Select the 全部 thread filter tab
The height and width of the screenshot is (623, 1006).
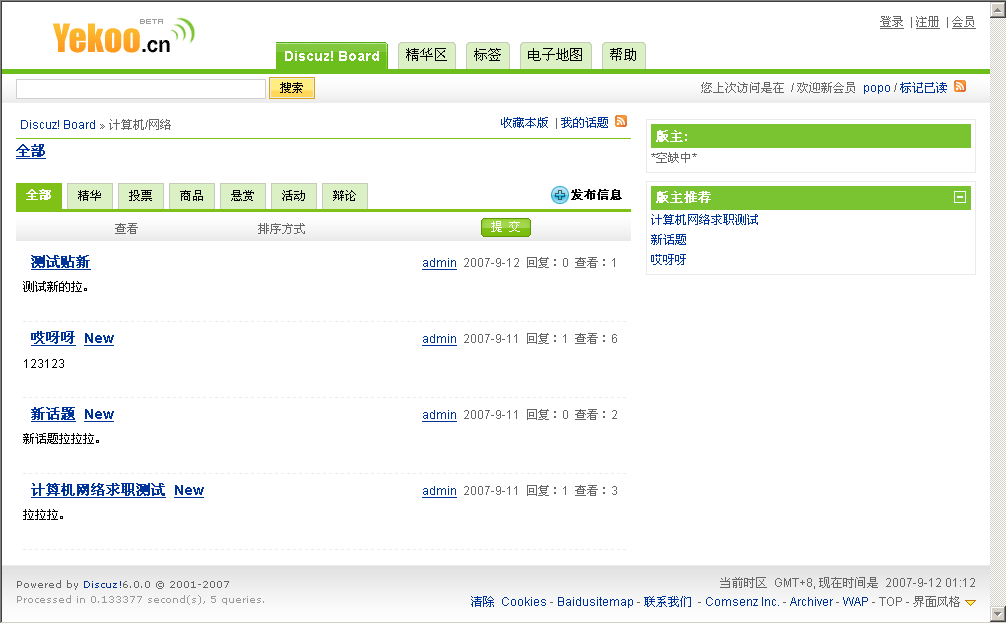[x=38, y=196]
